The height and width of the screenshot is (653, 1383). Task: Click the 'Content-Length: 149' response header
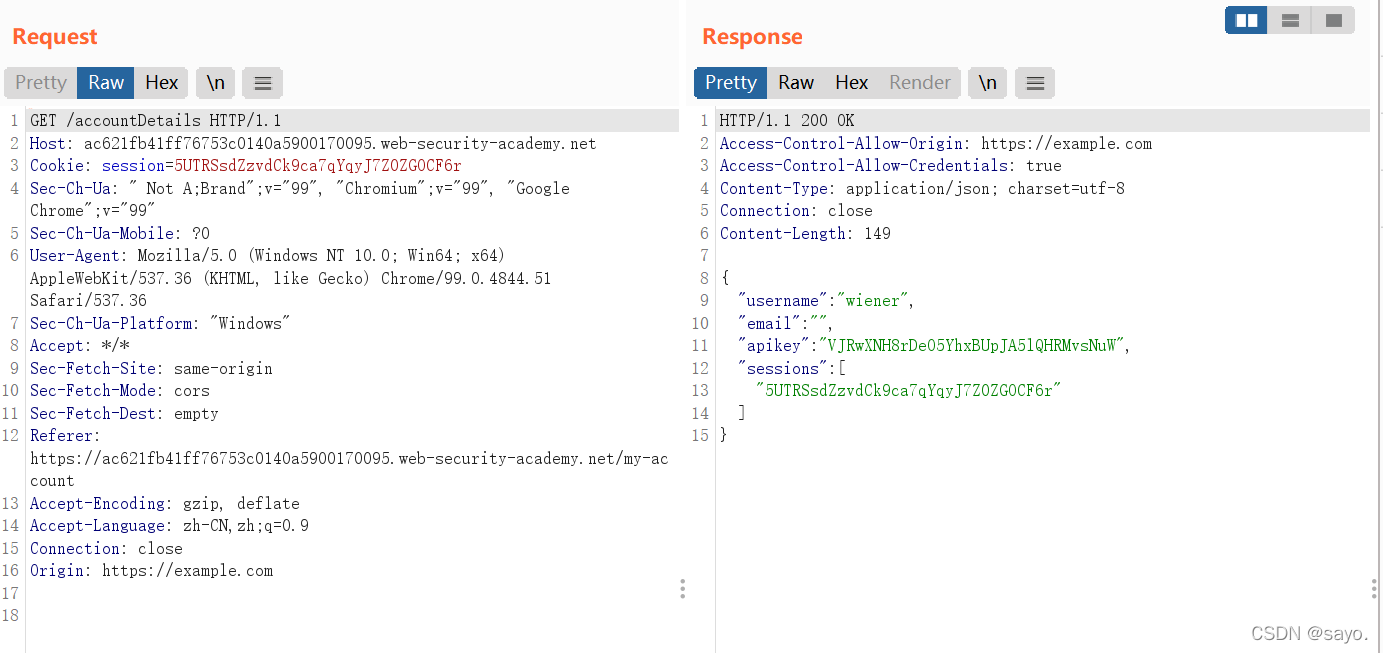pyautogui.click(x=805, y=234)
